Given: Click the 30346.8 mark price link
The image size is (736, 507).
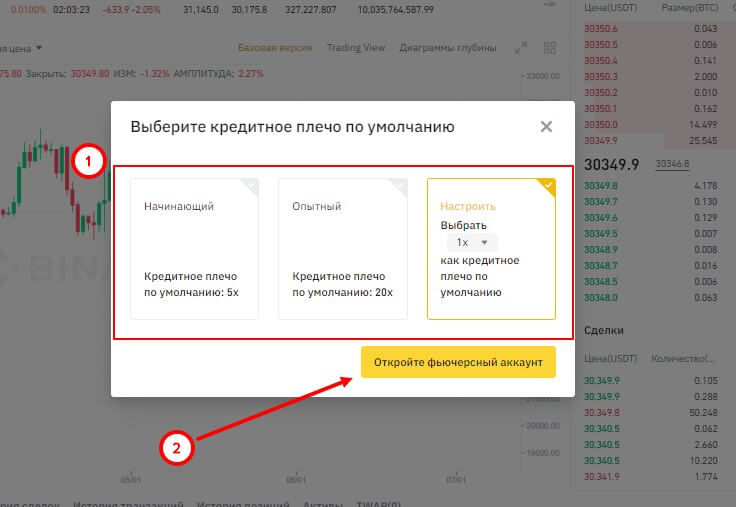Looking at the screenshot, I should click(x=671, y=164).
